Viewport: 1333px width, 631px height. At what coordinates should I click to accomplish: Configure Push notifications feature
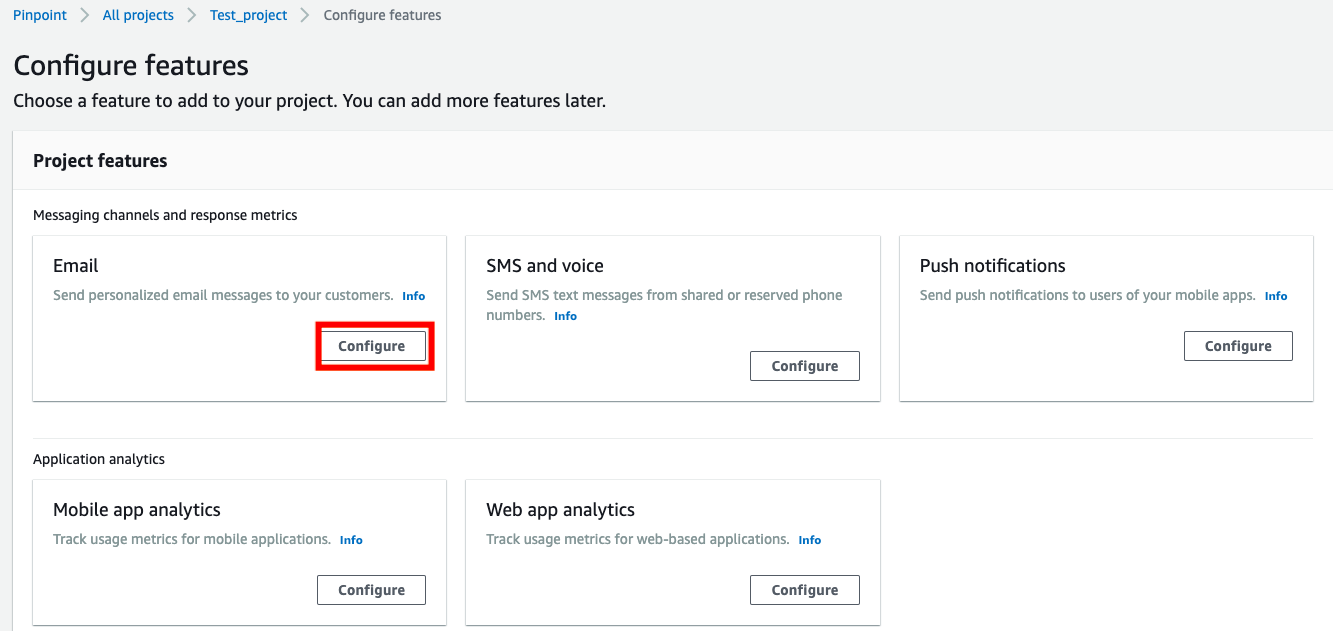(x=1238, y=346)
